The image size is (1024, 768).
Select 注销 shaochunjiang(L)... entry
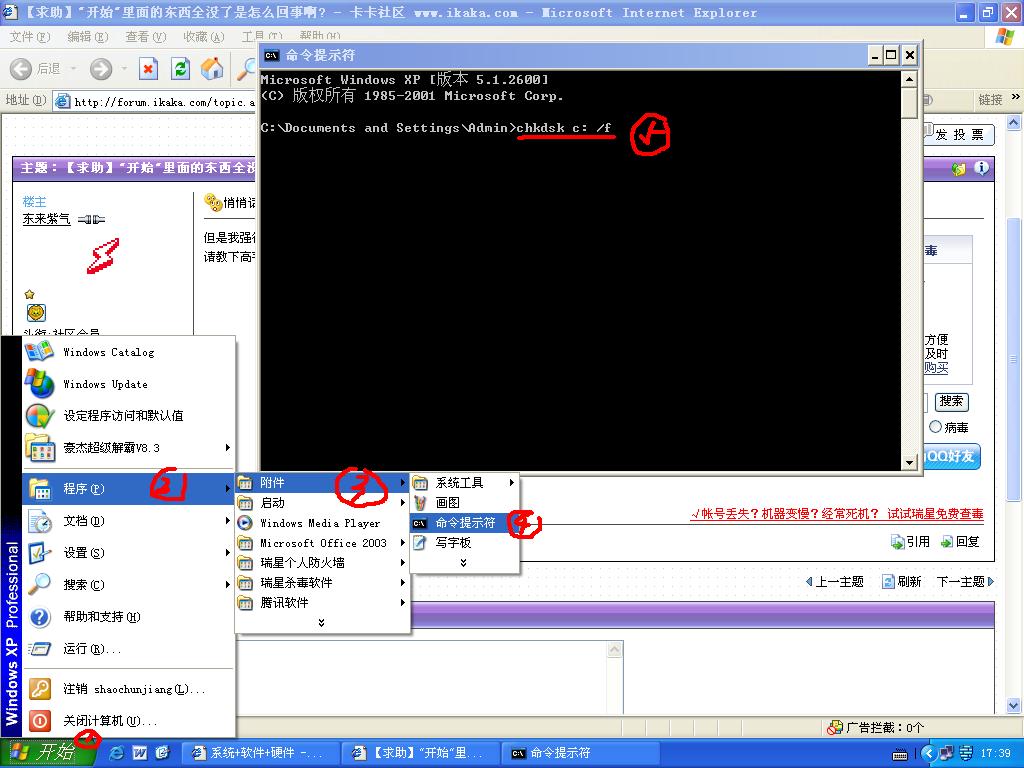[x=129, y=689]
